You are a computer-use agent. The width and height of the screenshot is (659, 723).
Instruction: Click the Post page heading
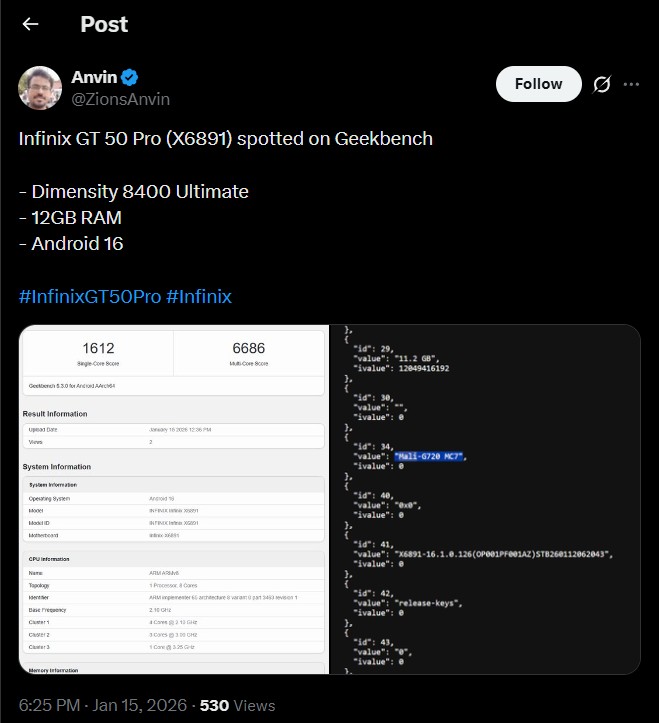pos(104,24)
